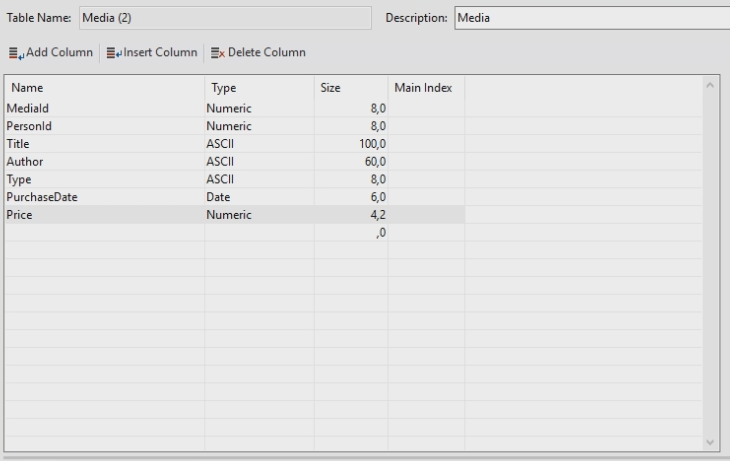The image size is (730, 461).
Task: Click the Insert Column toolbar icon
Action: click(114, 52)
